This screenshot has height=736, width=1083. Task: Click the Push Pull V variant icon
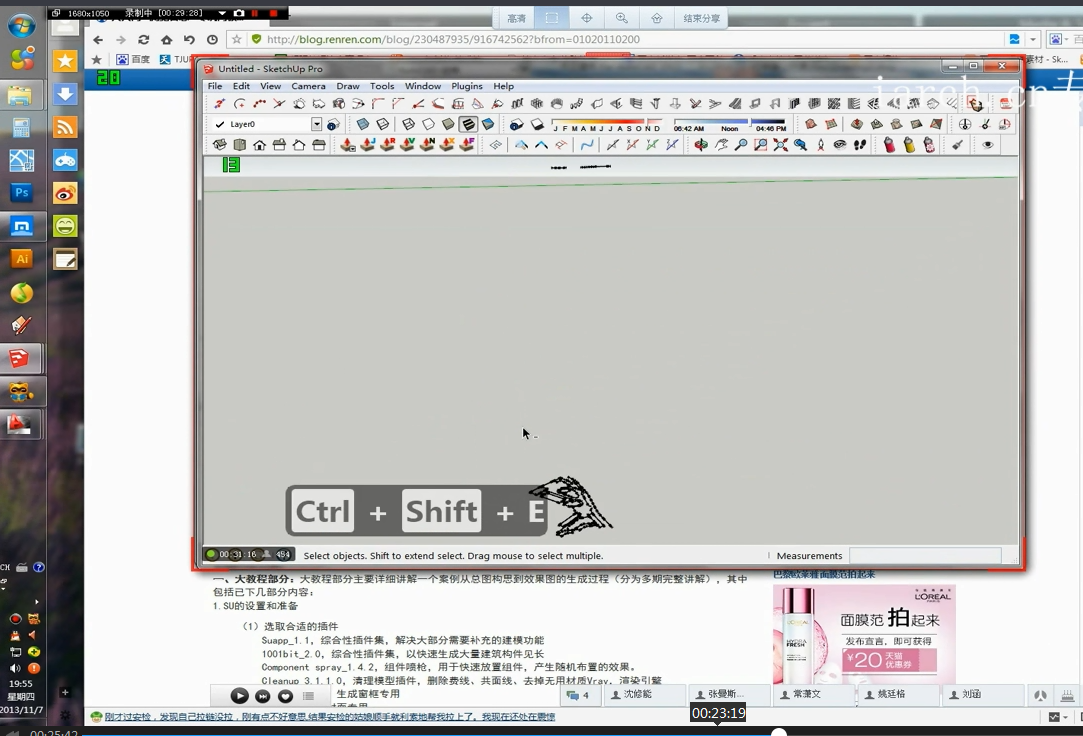408,145
